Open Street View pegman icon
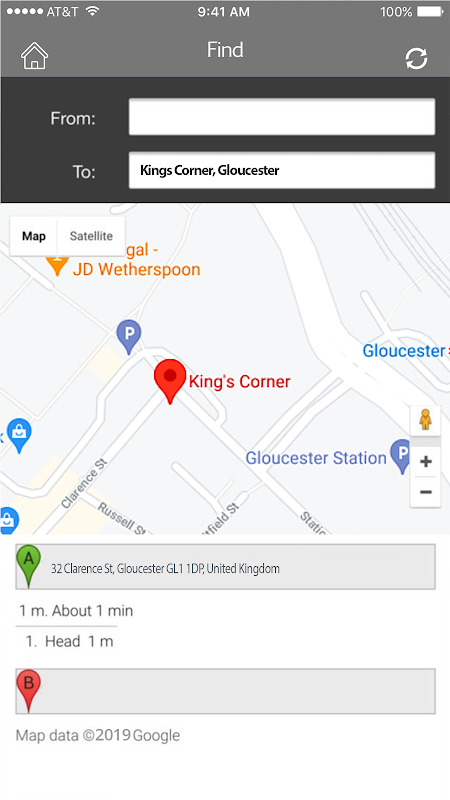450x800 pixels. (x=426, y=420)
